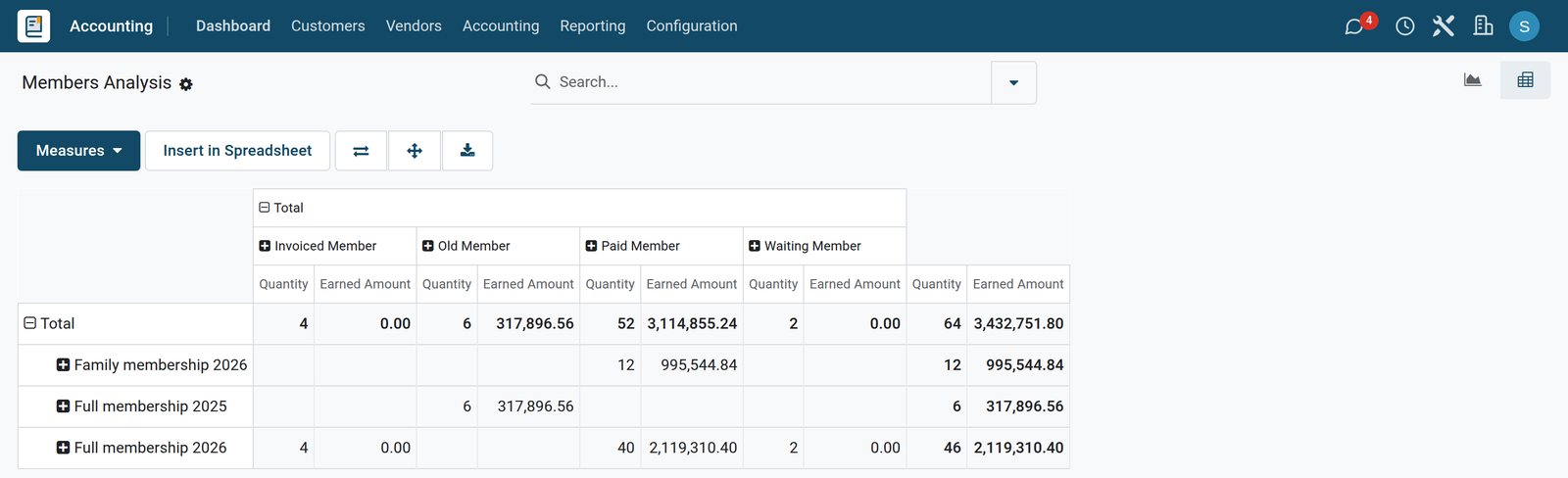1568x478 pixels.
Task: Click the 317,896.56 Old Member total cell
Action: [x=528, y=323]
